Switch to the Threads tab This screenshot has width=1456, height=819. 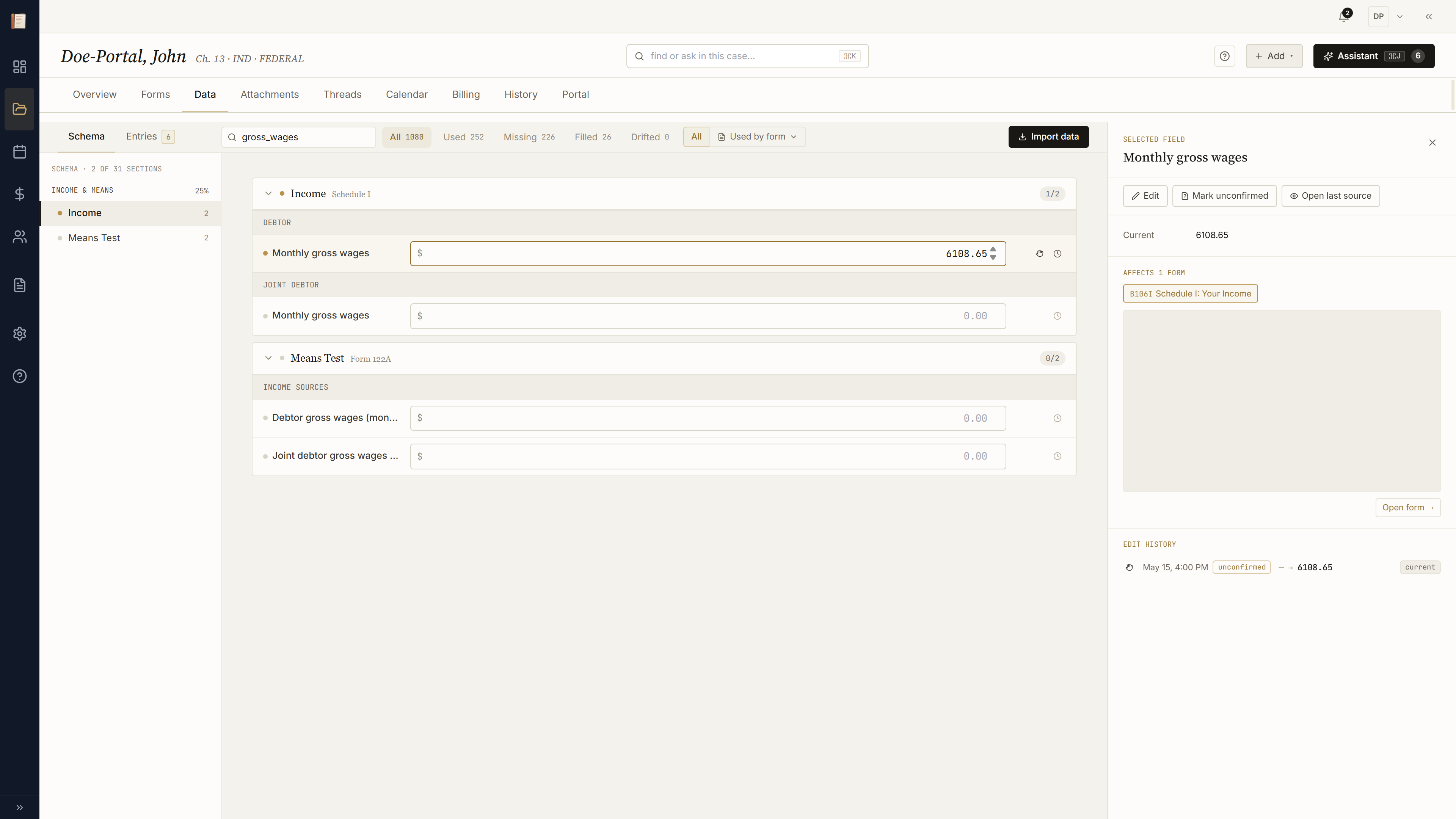coord(342,94)
